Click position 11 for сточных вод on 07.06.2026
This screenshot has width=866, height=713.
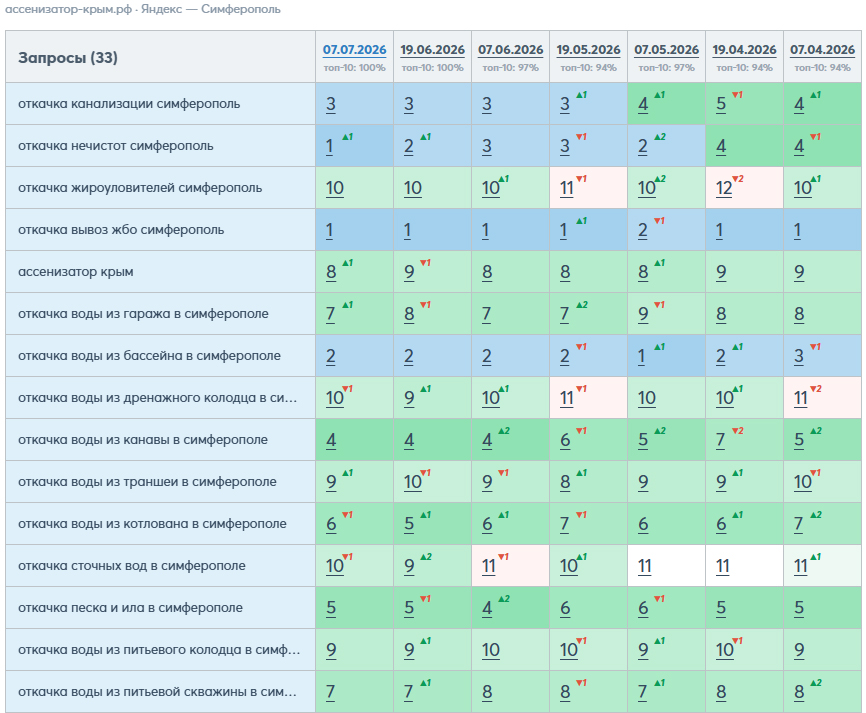(489, 566)
